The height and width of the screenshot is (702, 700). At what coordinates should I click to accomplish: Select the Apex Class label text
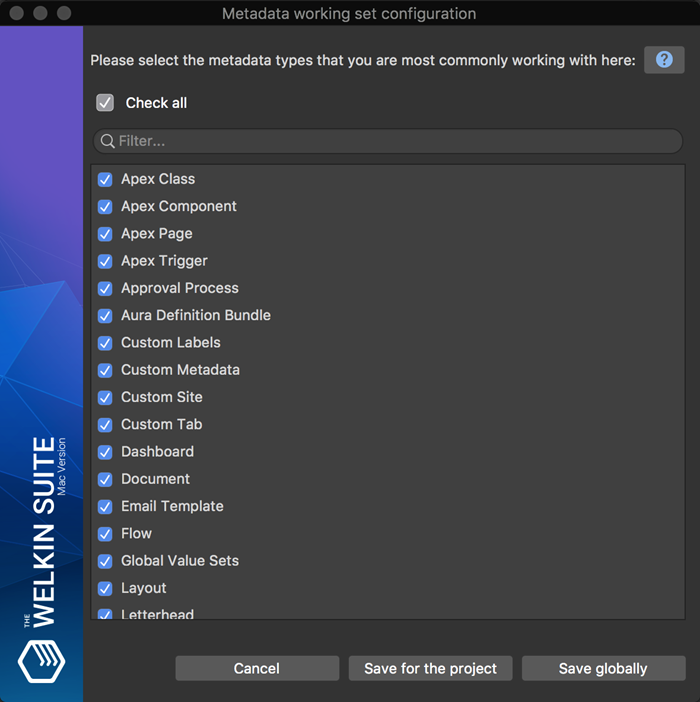click(x=158, y=179)
